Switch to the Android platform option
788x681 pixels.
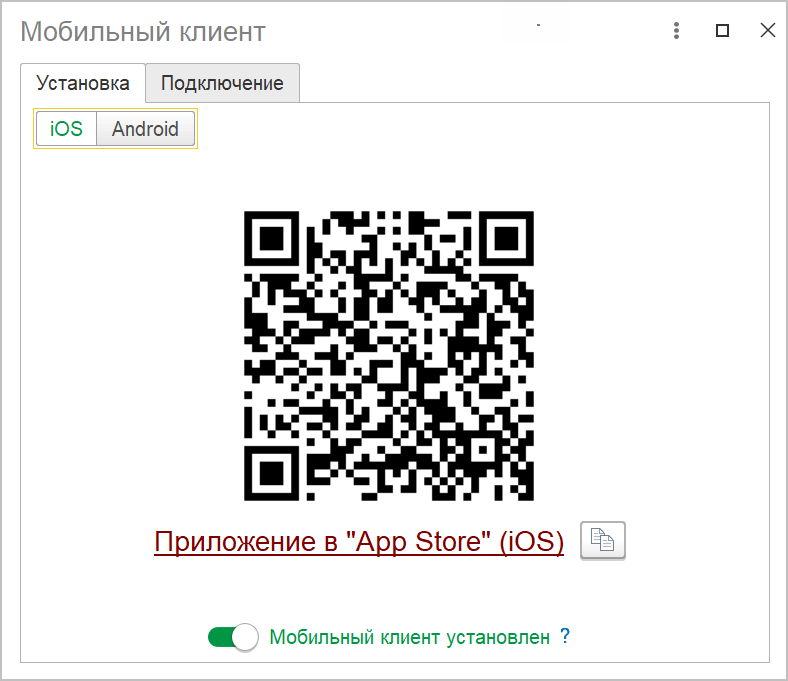click(x=145, y=129)
